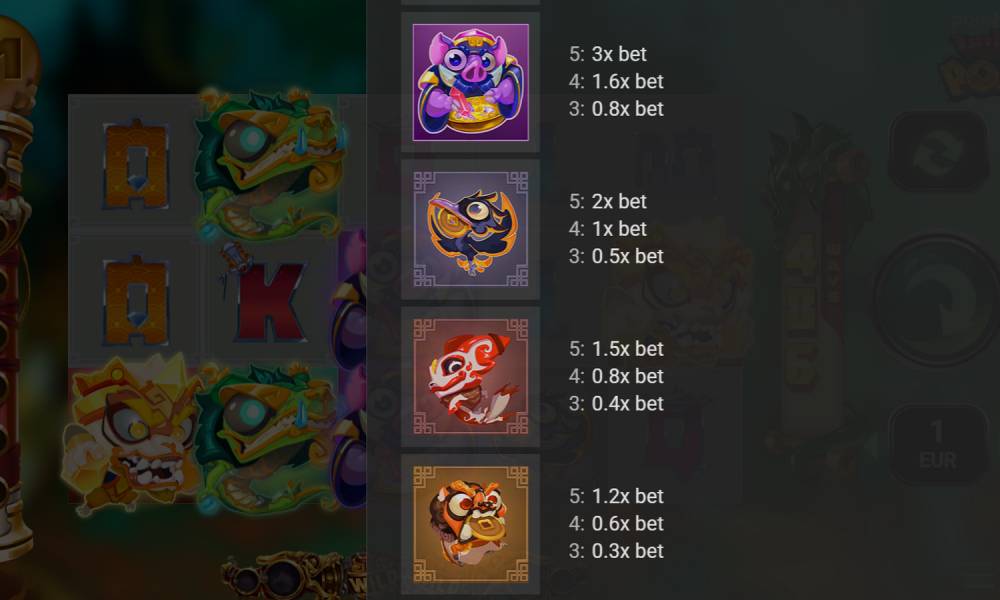1000x600 pixels.
Task: Click the dimmed autoplay arrows button
Action: click(938, 151)
